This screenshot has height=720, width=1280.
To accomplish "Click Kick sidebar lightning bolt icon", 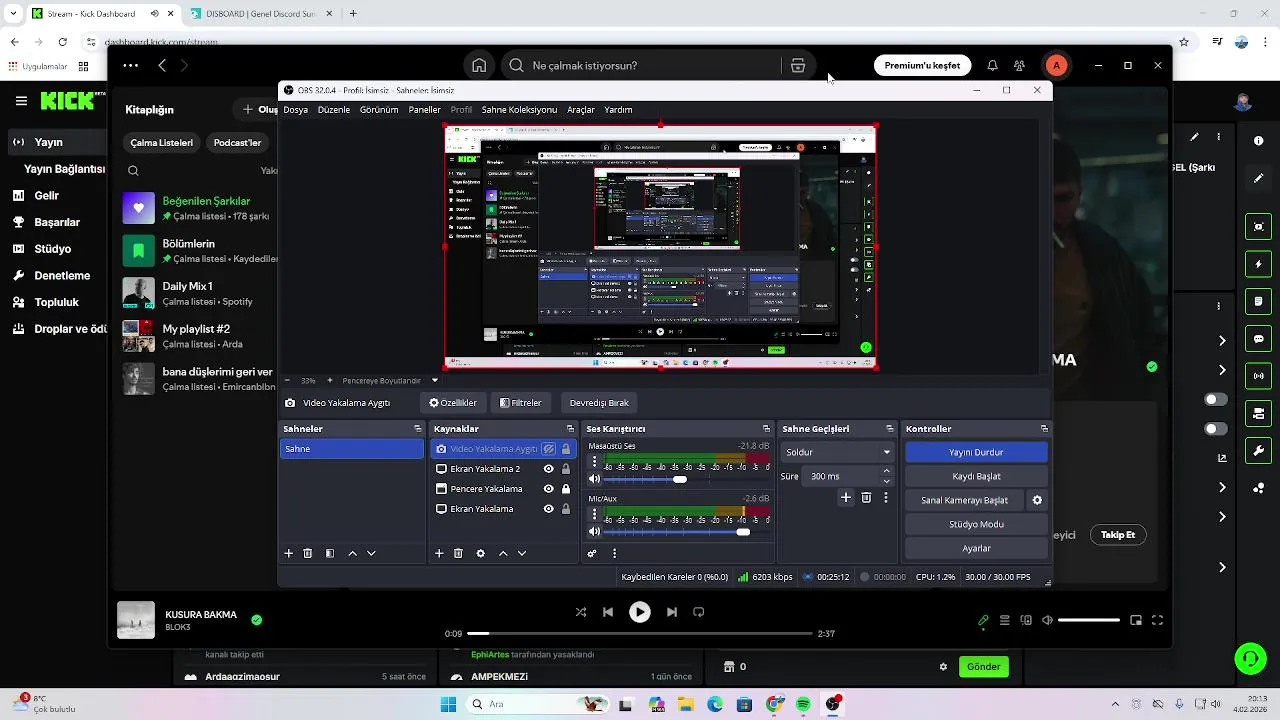I will pos(1259,264).
